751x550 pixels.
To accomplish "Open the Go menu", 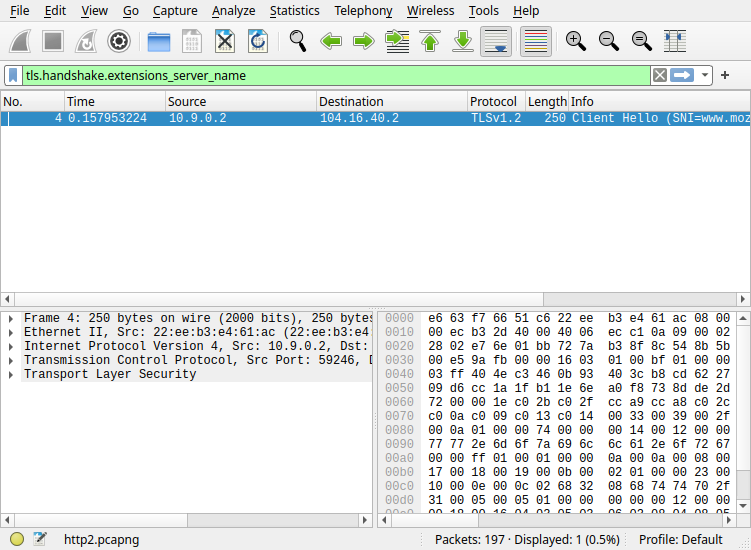I will (x=131, y=11).
